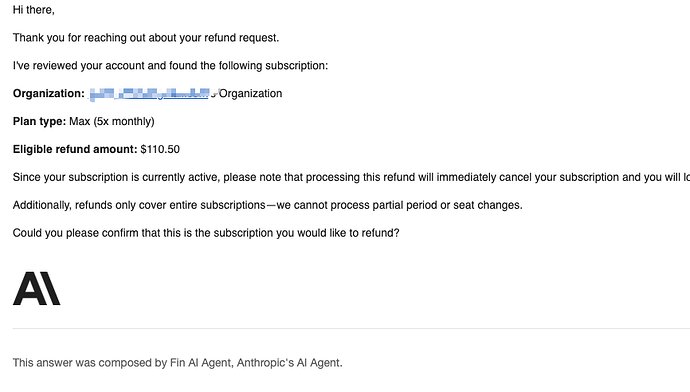The image size is (690, 392).
Task: Click the horizontal divider above the footer
Action: [x=351, y=328]
